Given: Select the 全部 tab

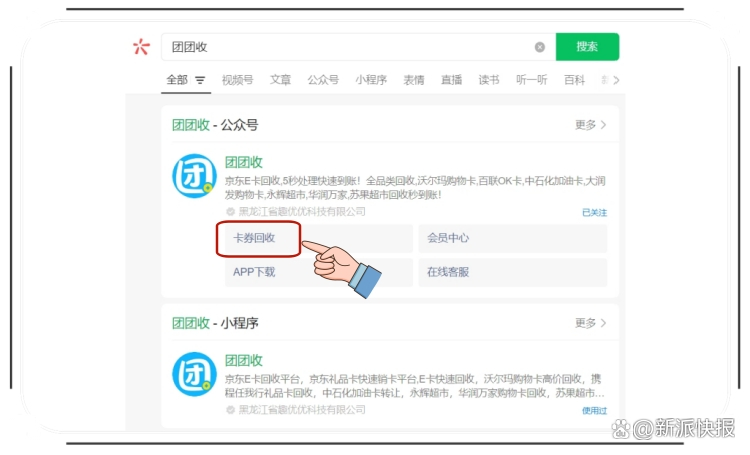Looking at the screenshot, I should pyautogui.click(x=176, y=80).
